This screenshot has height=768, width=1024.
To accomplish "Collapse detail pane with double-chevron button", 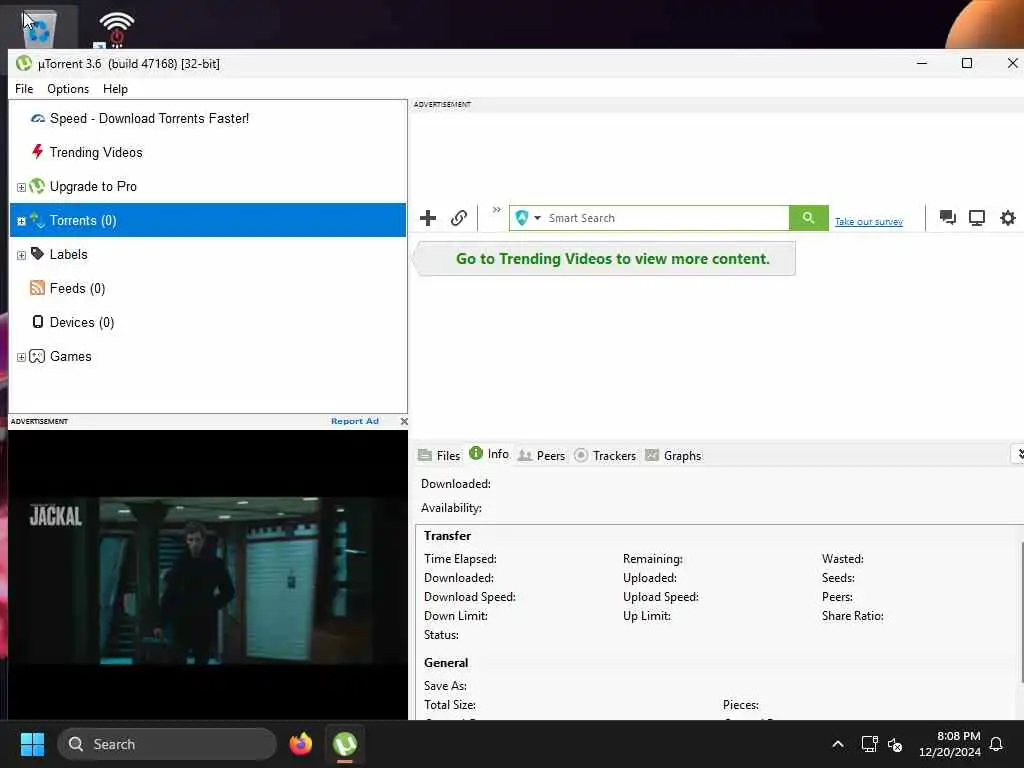I will tap(1019, 454).
